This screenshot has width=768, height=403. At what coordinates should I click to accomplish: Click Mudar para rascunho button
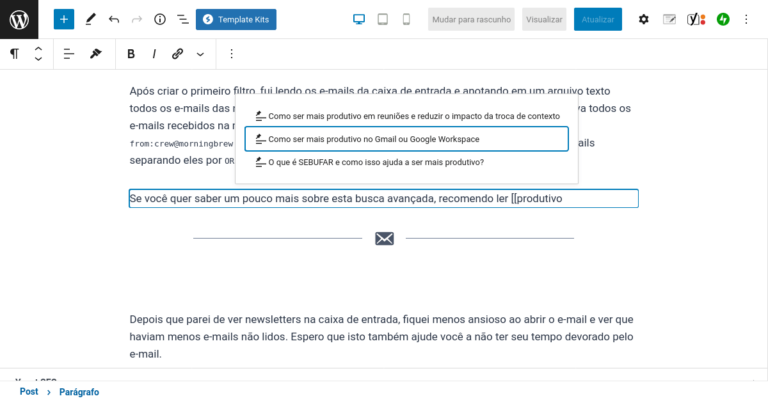point(471,20)
